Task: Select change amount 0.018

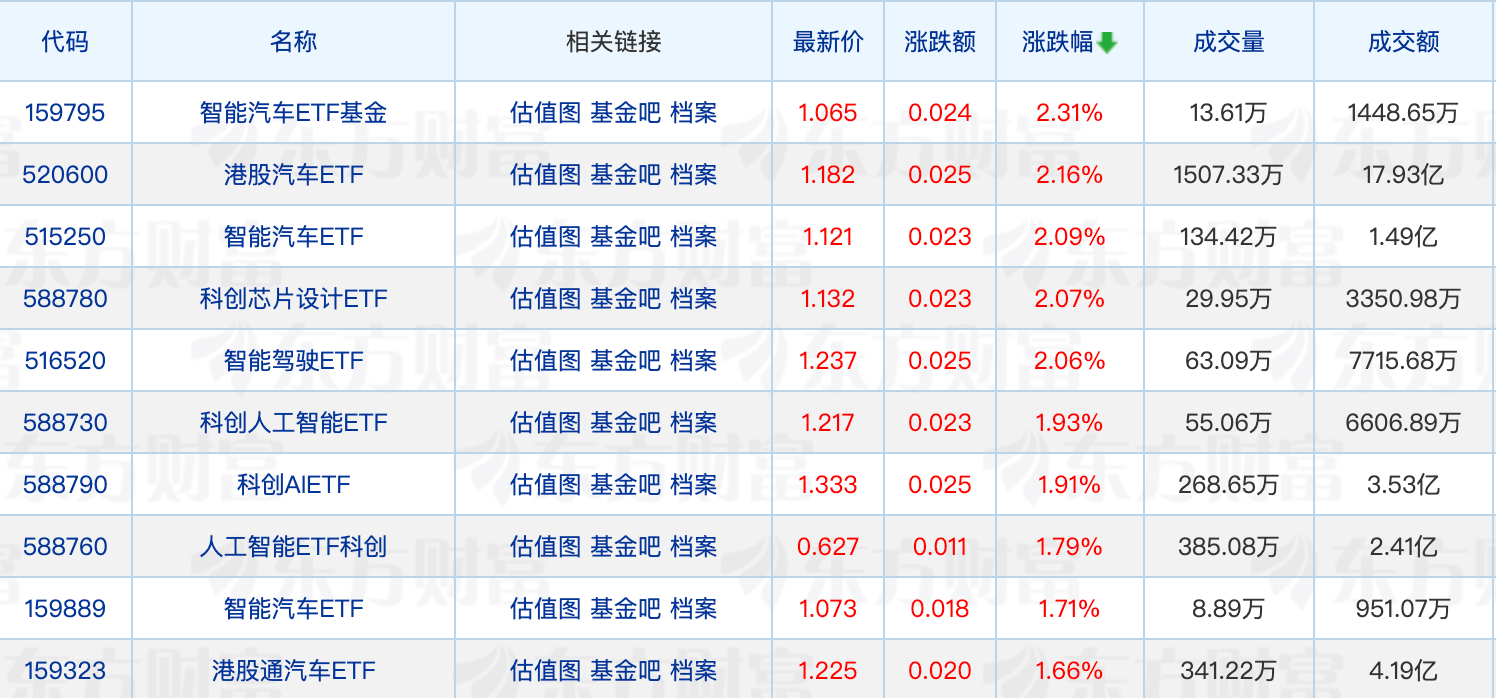Action: coord(940,609)
